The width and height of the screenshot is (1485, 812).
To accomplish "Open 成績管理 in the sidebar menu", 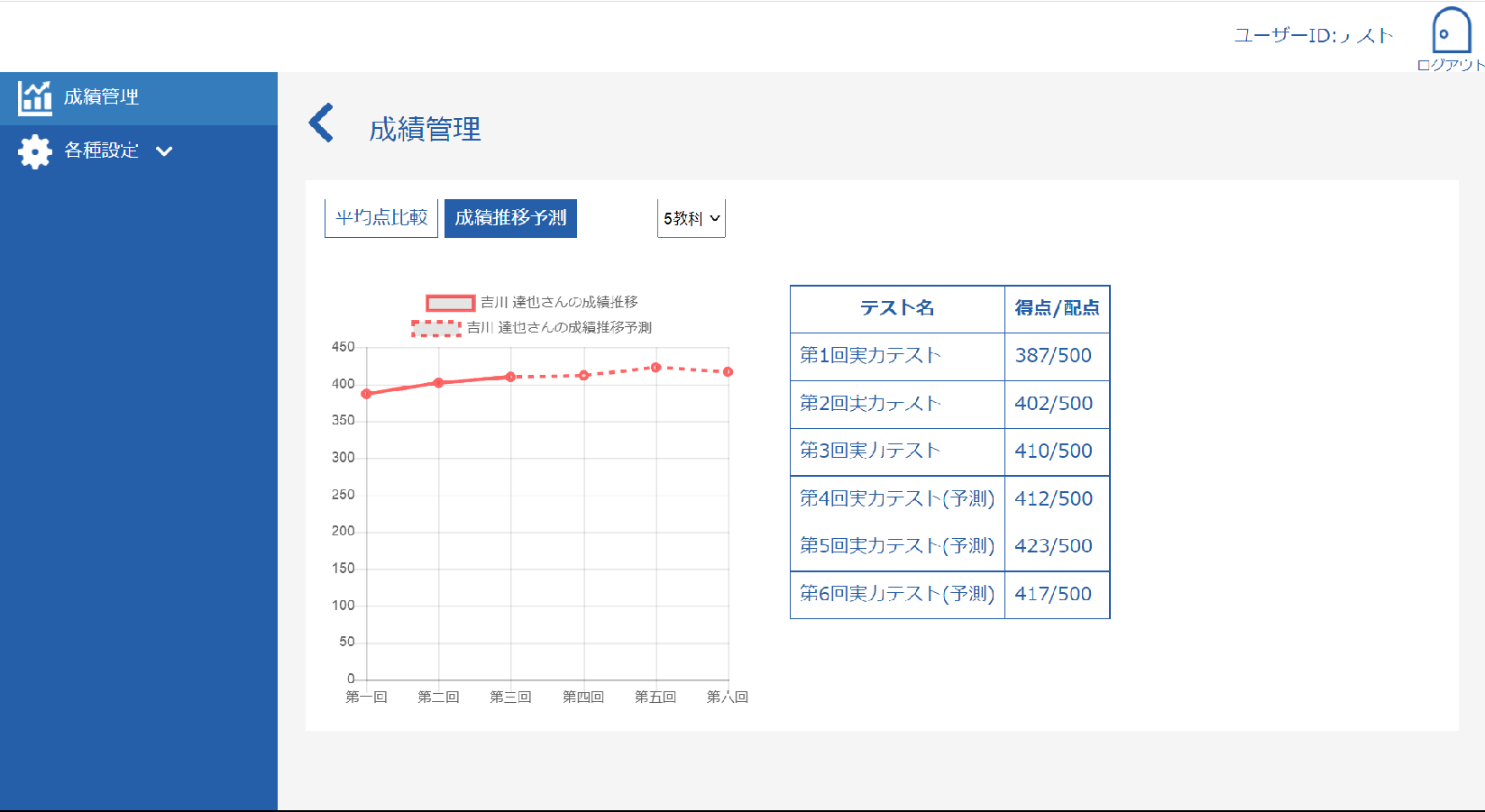I will coord(101,97).
